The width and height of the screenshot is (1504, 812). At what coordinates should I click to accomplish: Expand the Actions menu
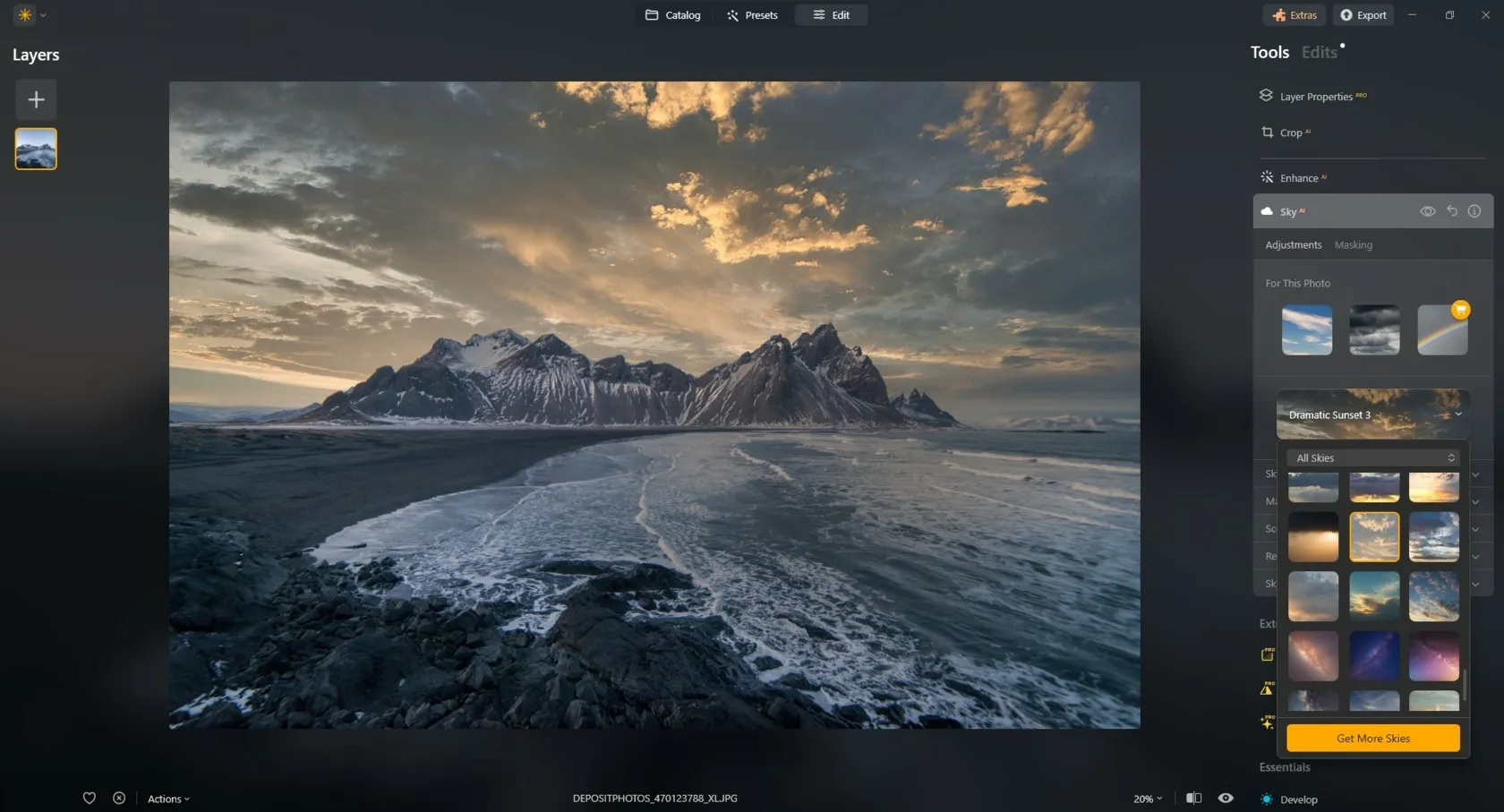click(x=168, y=799)
